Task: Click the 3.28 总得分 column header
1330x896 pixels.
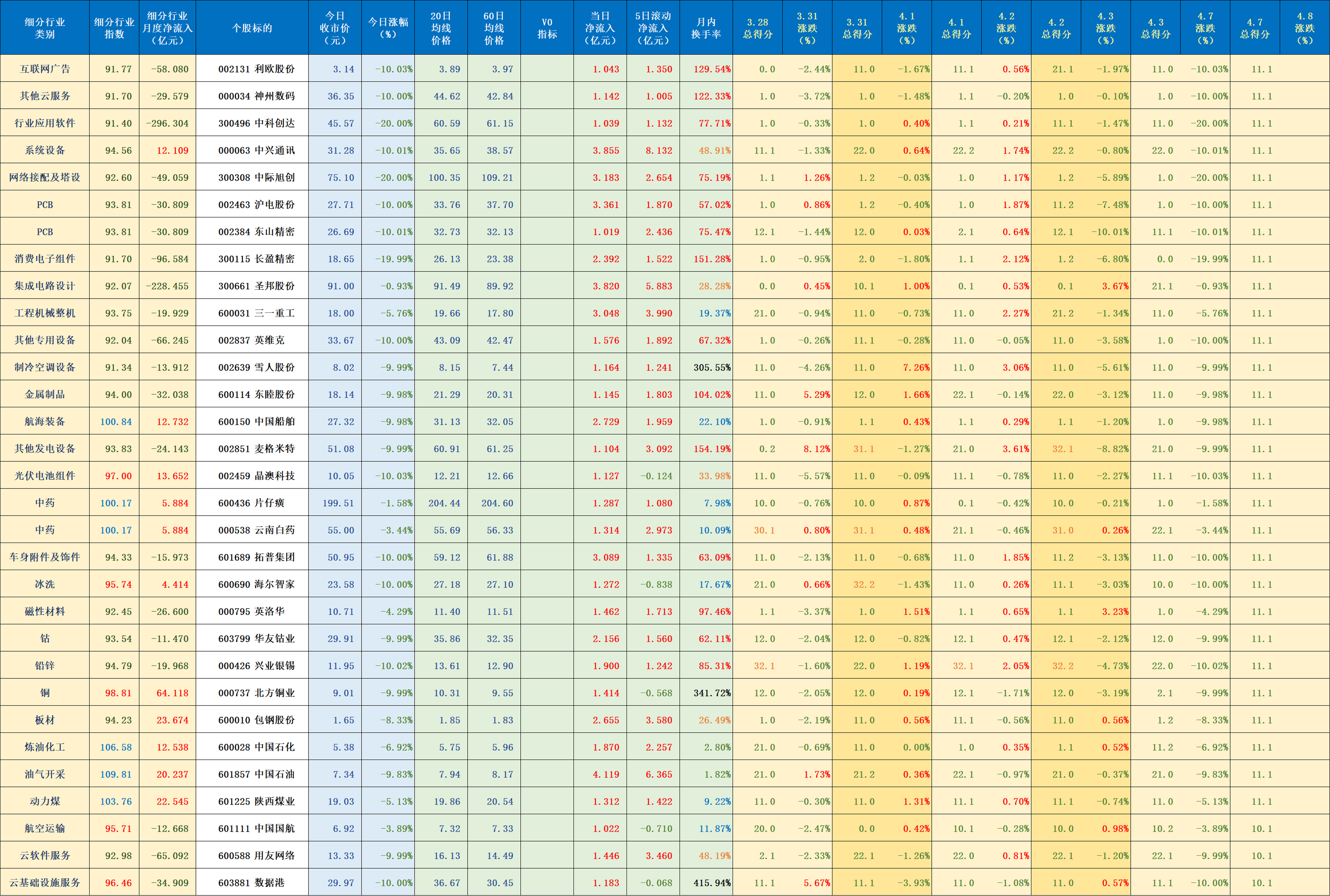Action: [x=757, y=28]
